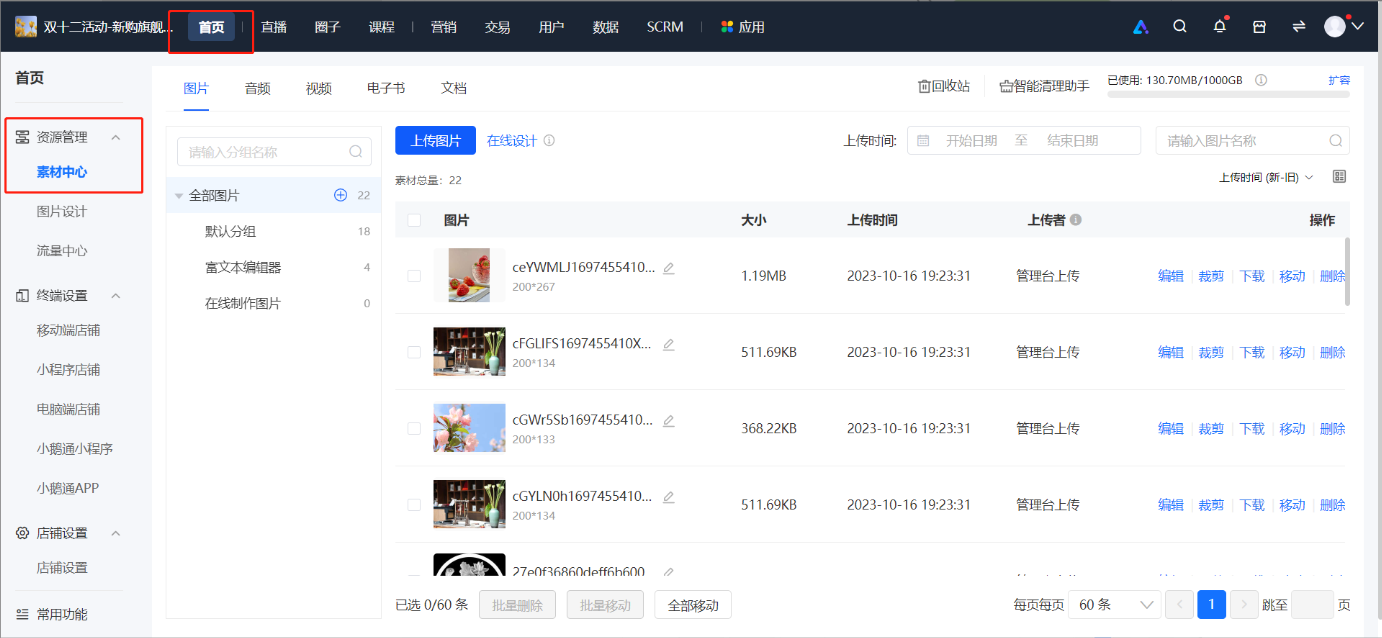Screen dimensions: 1382x638
Task: Check the box for image cGWr5Sb1697455410
Action: click(x=414, y=428)
